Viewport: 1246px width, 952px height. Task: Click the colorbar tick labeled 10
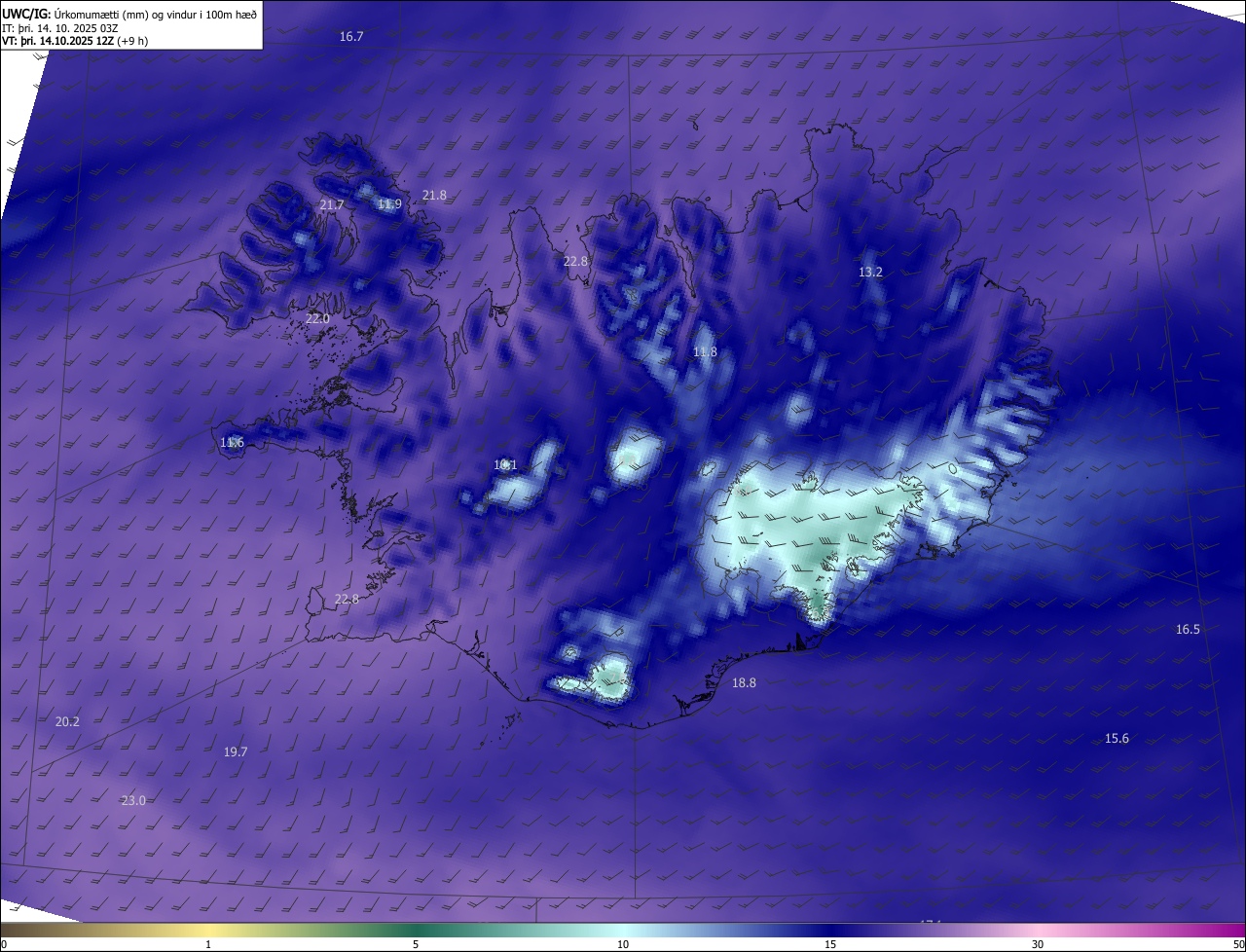click(623, 944)
